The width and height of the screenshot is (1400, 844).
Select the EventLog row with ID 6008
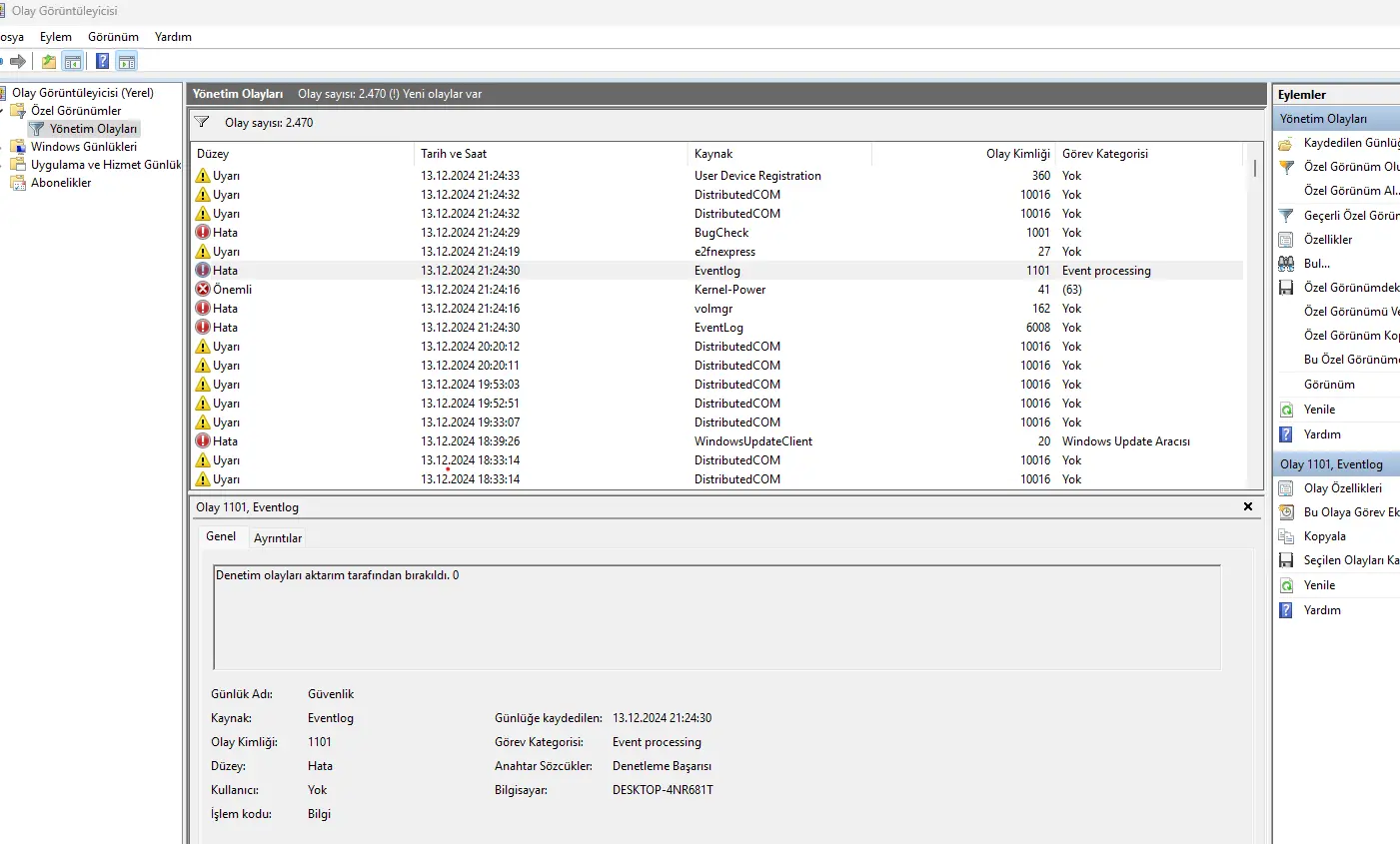coord(716,328)
